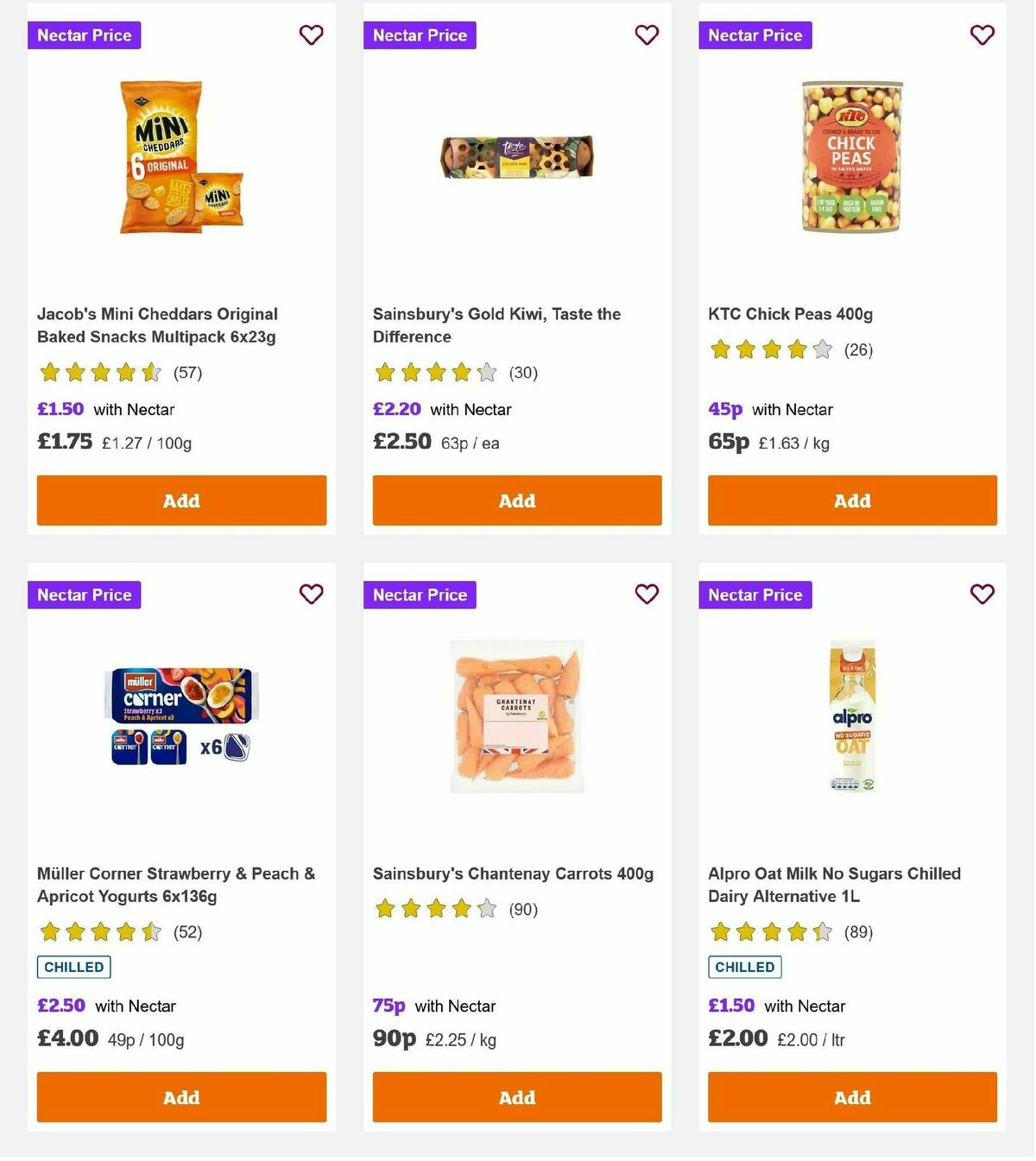Tap the heart on Müller Corner Yogurts
This screenshot has height=1161, width=1036.
tap(311, 595)
